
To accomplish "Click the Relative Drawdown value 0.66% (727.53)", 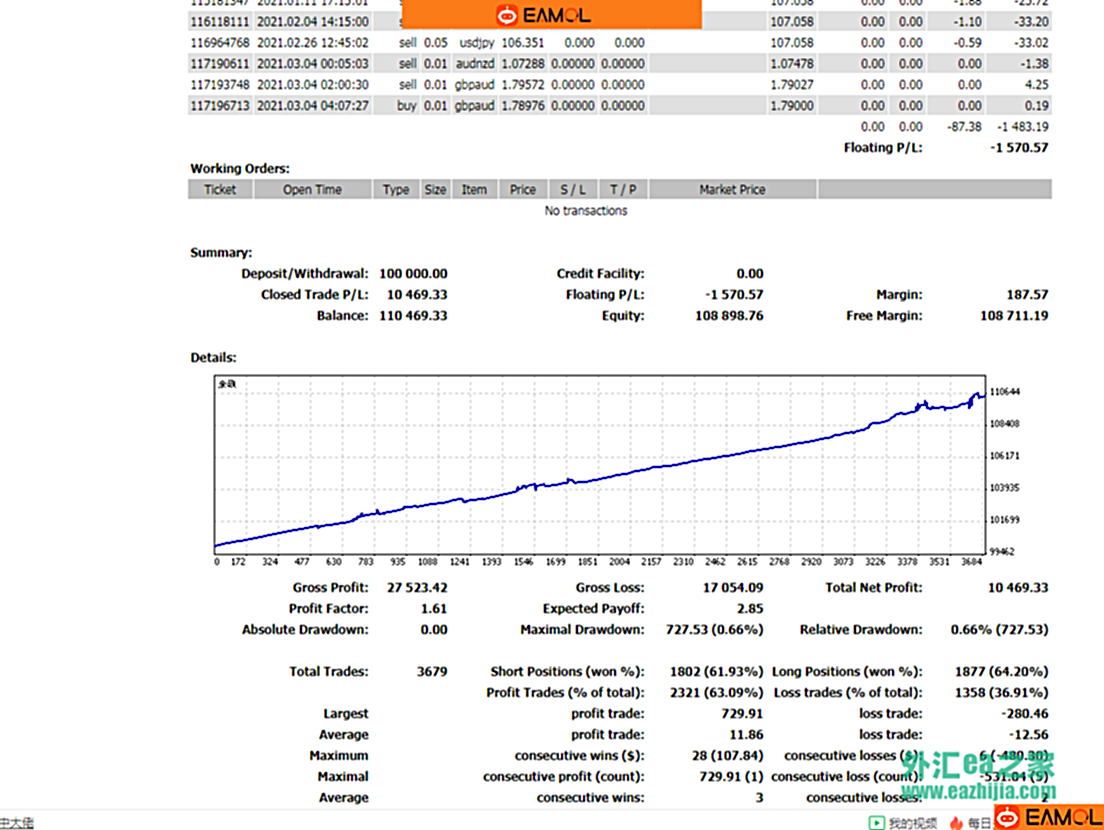I will tap(1000, 630).
